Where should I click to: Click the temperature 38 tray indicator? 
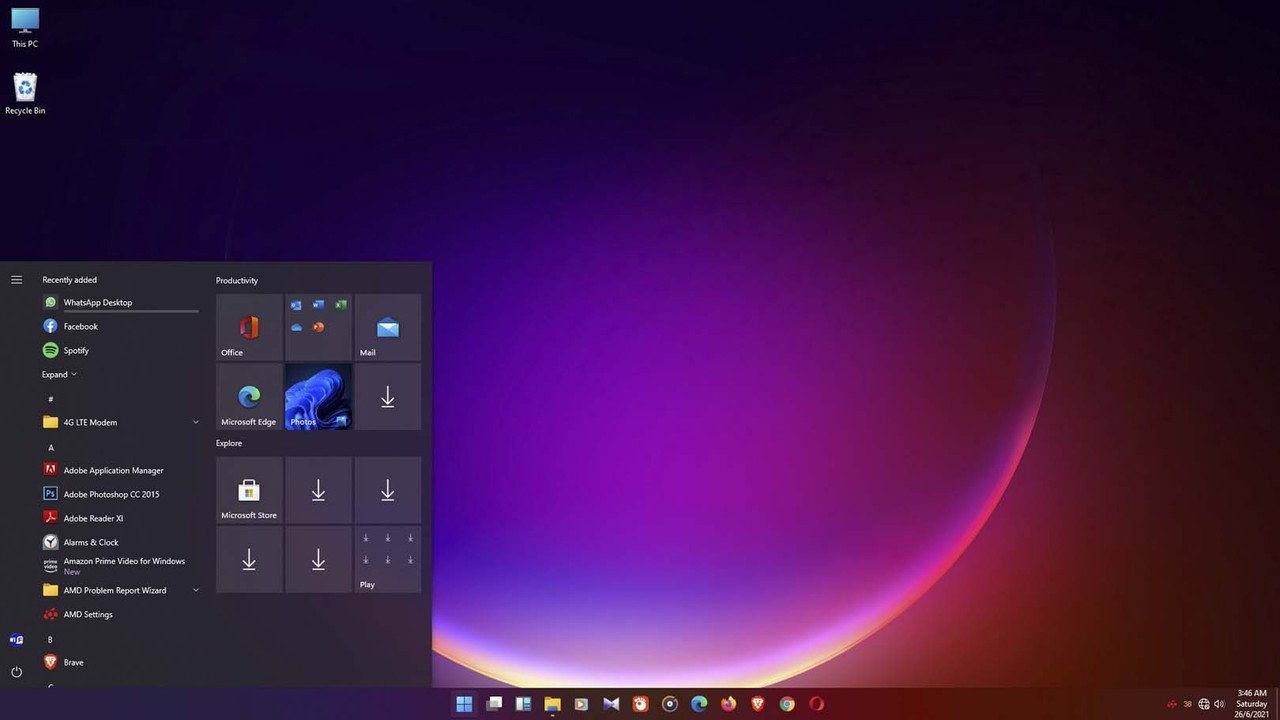(1188, 704)
